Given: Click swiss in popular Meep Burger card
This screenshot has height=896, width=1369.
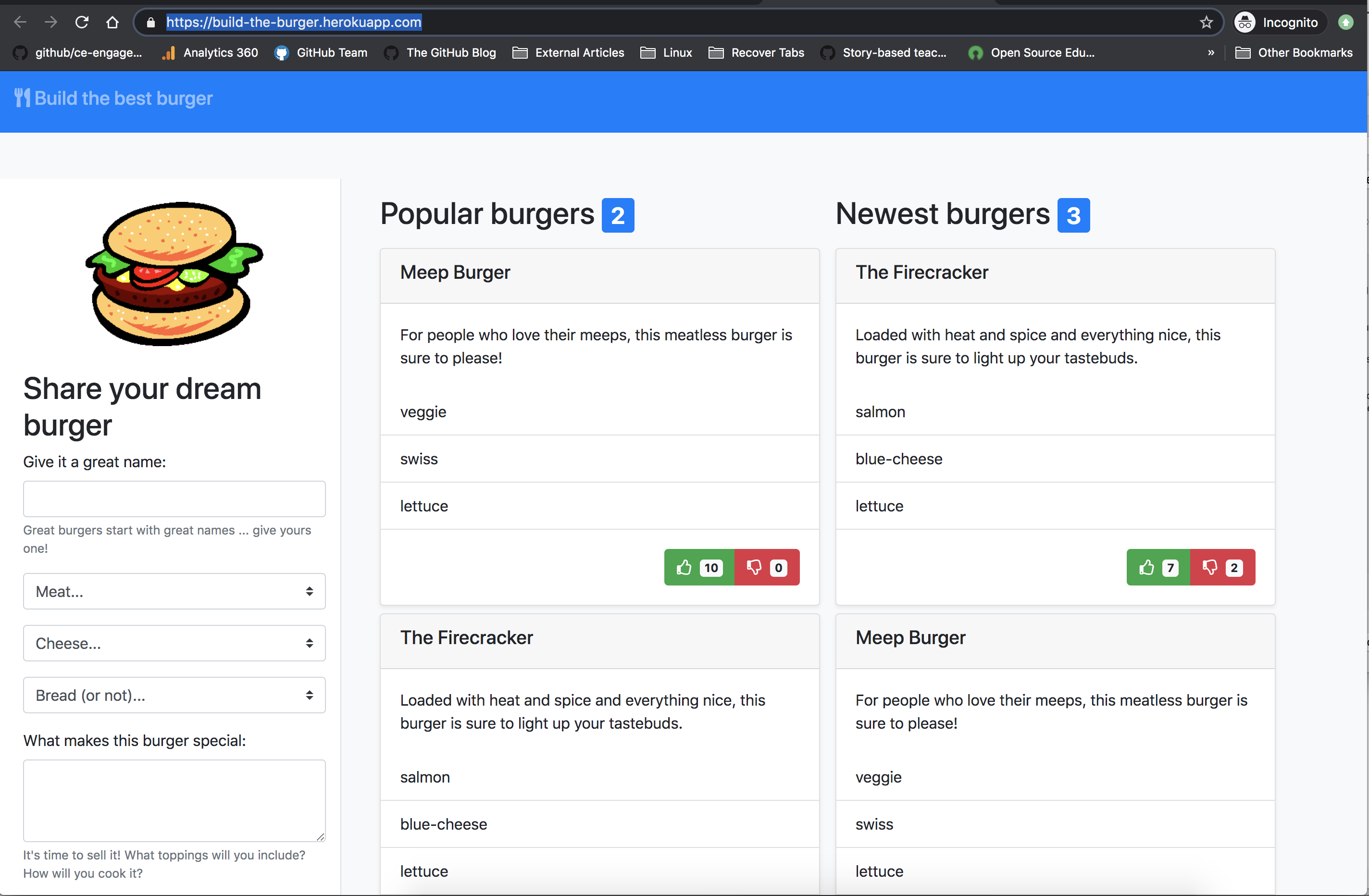Looking at the screenshot, I should [x=419, y=459].
